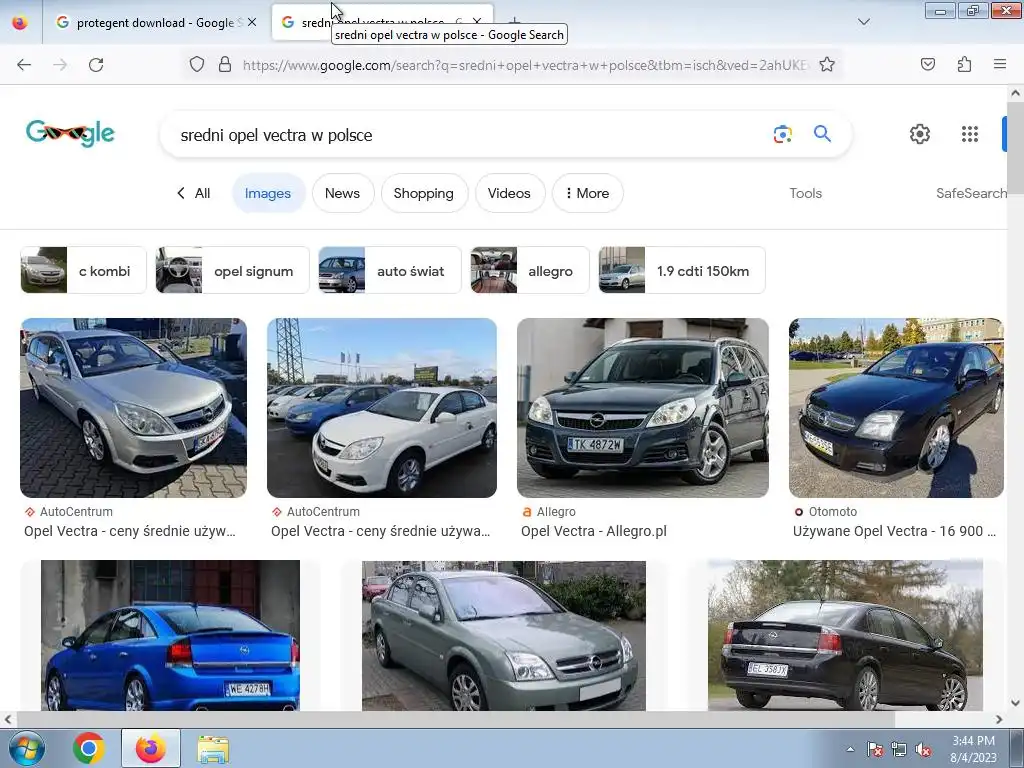Click the scroll right arrow

point(999,719)
